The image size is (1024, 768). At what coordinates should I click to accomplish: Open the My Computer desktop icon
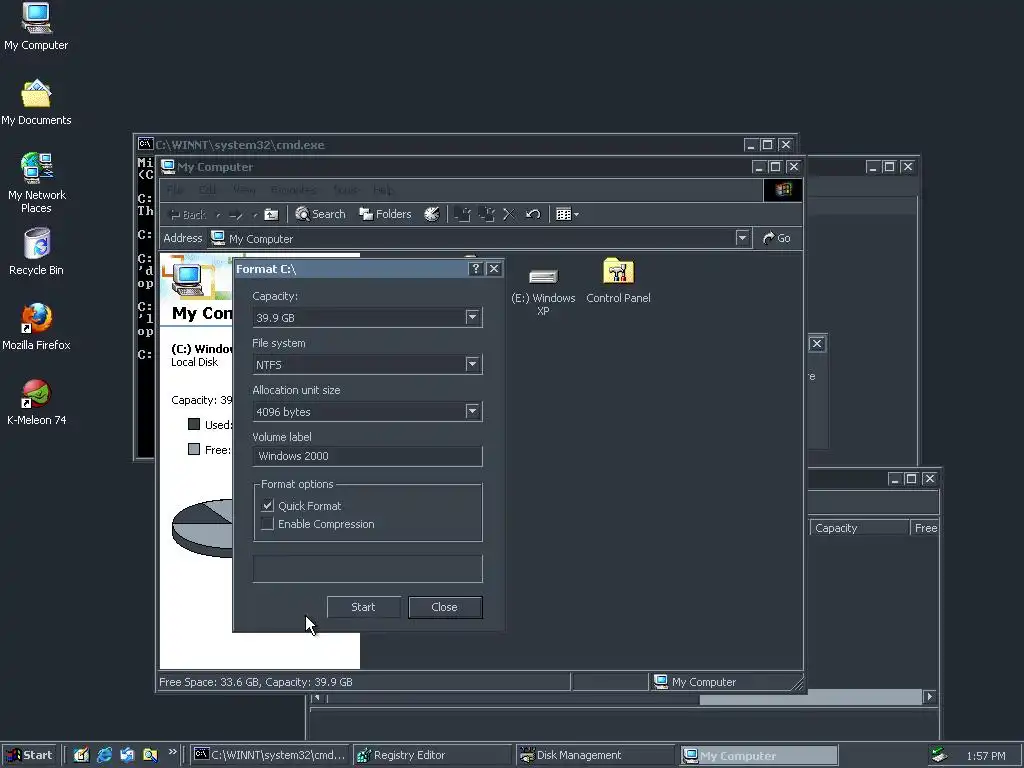(36, 27)
